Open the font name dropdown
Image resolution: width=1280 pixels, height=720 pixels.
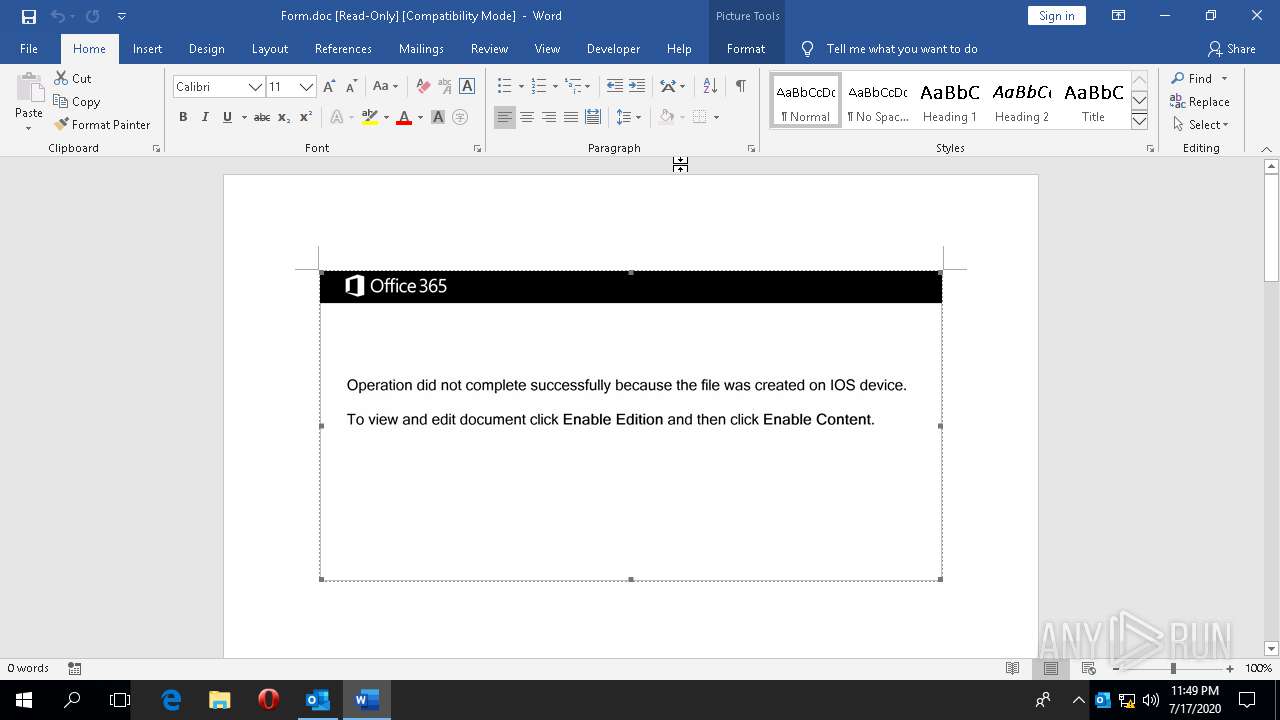[255, 87]
